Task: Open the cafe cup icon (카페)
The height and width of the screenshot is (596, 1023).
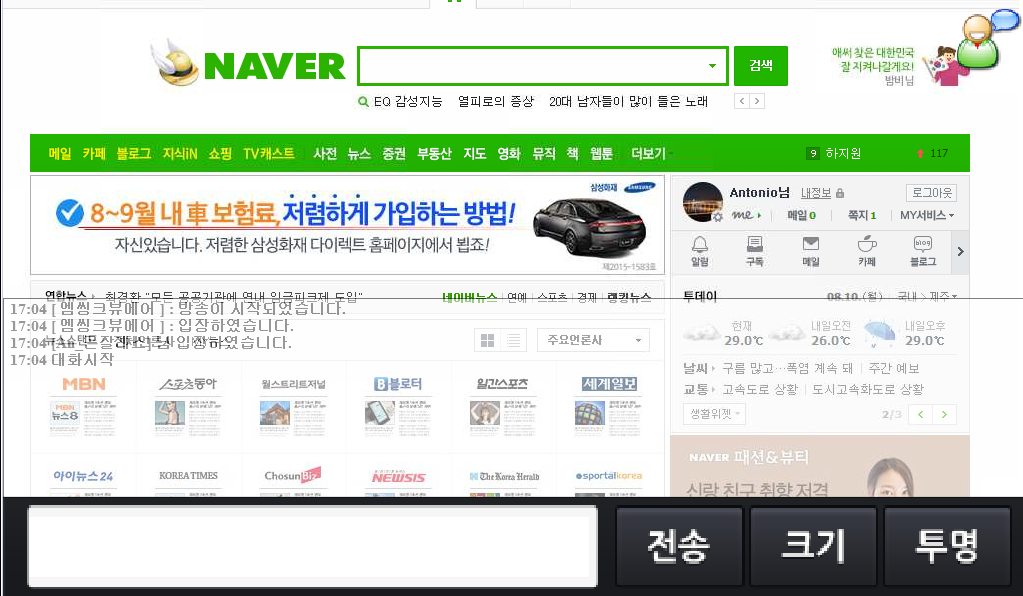Action: 866,251
